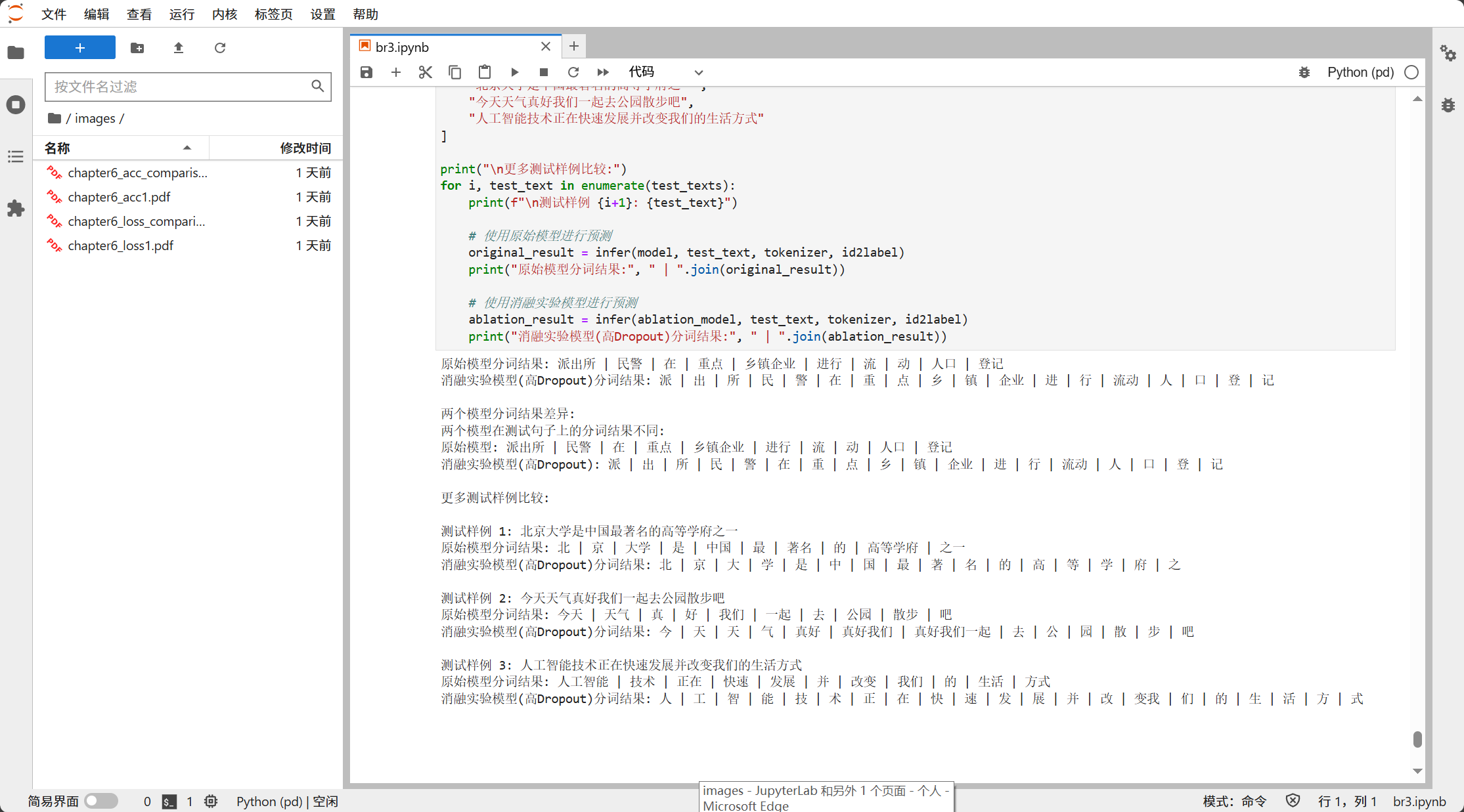Copy the selected cell

click(x=455, y=72)
